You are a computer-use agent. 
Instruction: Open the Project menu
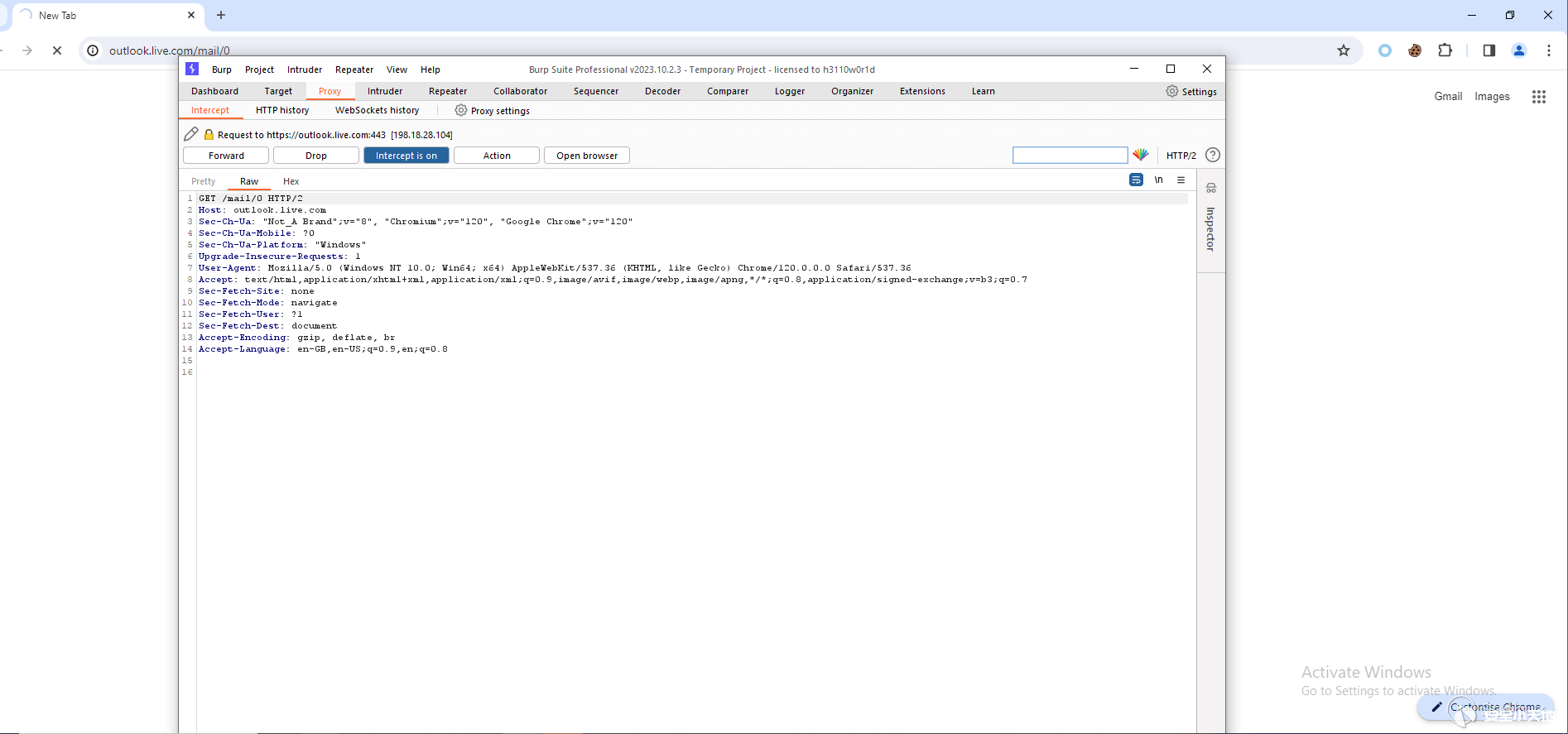point(259,70)
